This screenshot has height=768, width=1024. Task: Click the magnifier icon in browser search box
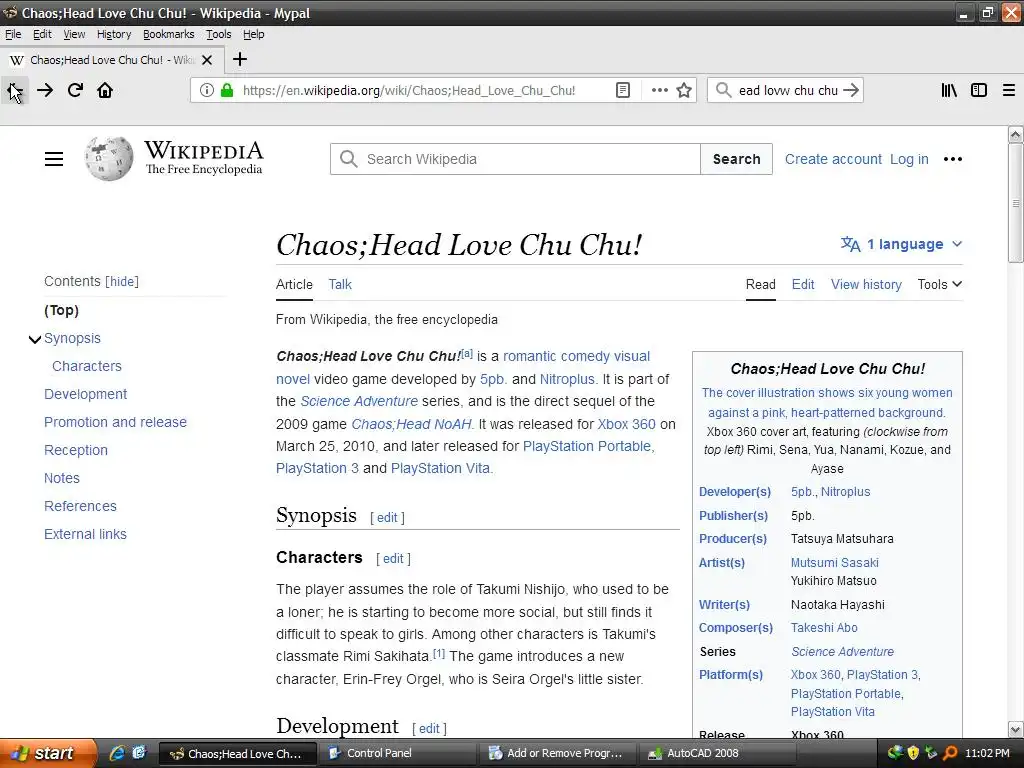(723, 90)
